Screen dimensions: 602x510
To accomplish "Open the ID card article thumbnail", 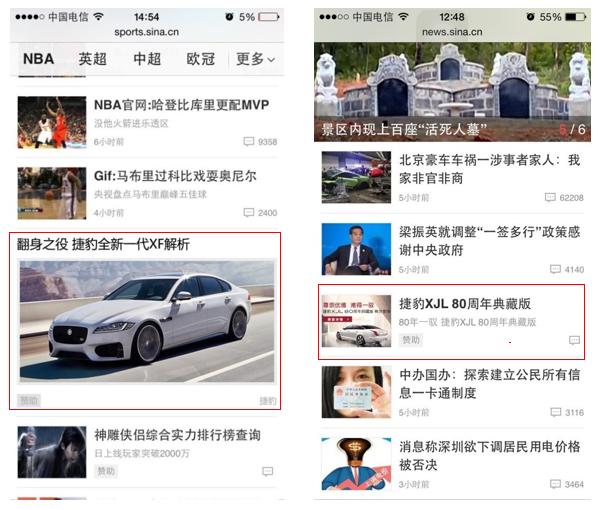I will click(356, 392).
